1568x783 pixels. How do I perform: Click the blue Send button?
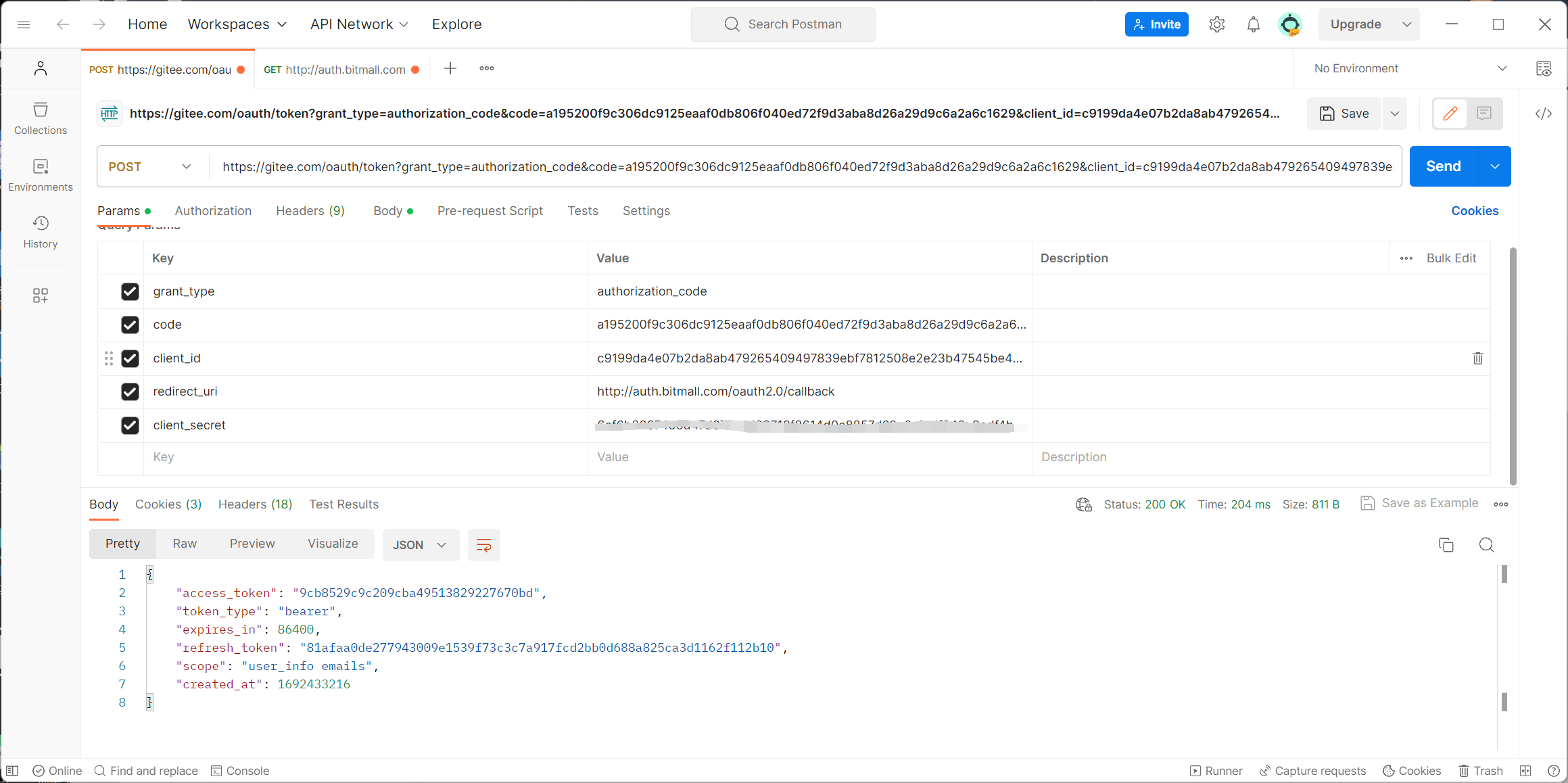pos(1443,166)
